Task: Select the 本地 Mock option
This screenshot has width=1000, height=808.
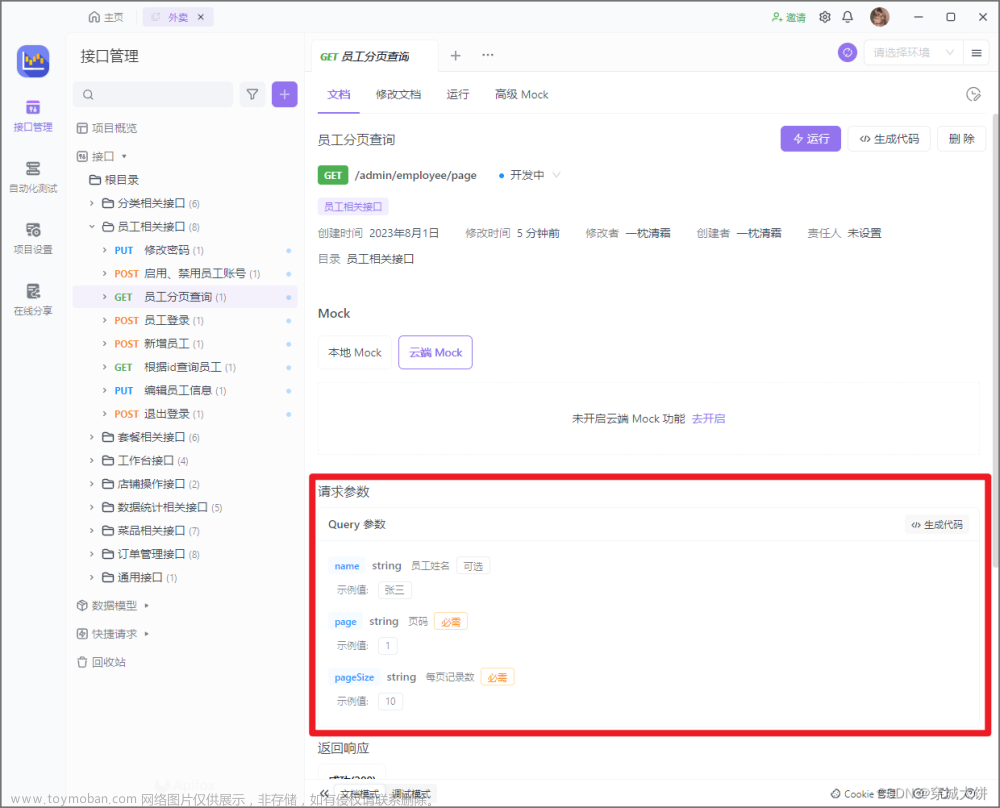Action: 355,352
